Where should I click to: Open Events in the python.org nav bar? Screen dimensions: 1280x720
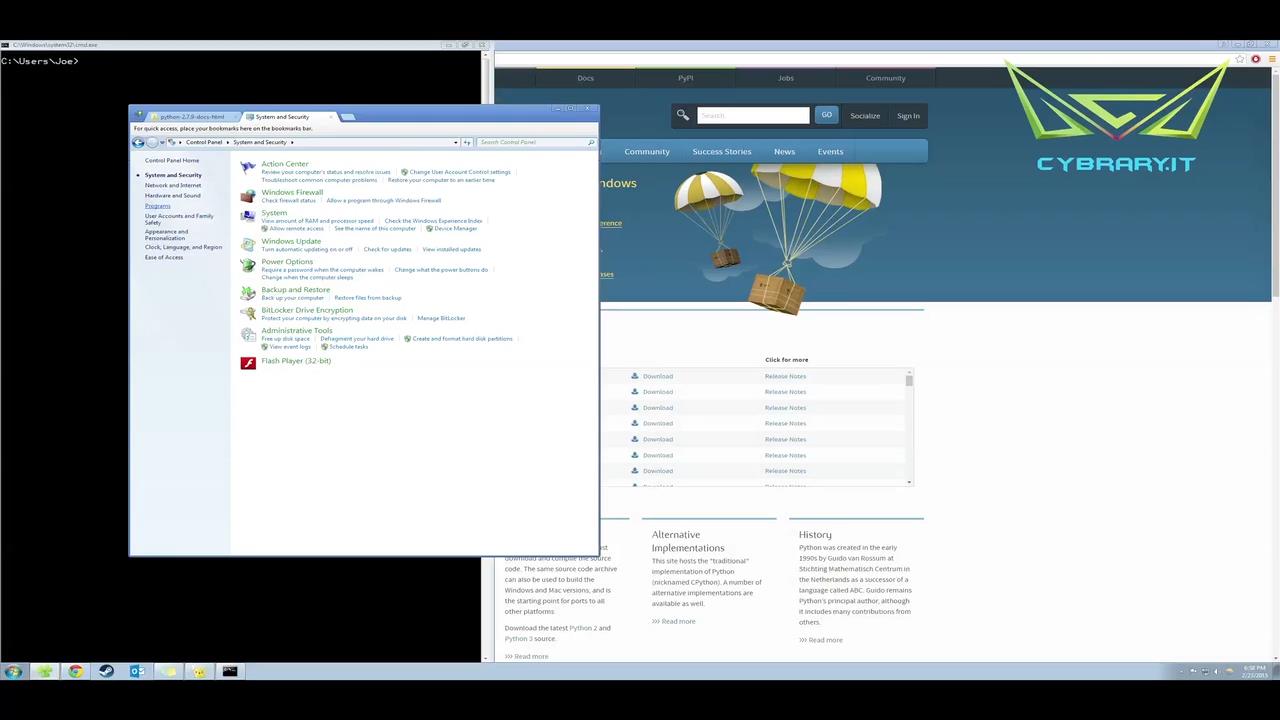point(830,152)
